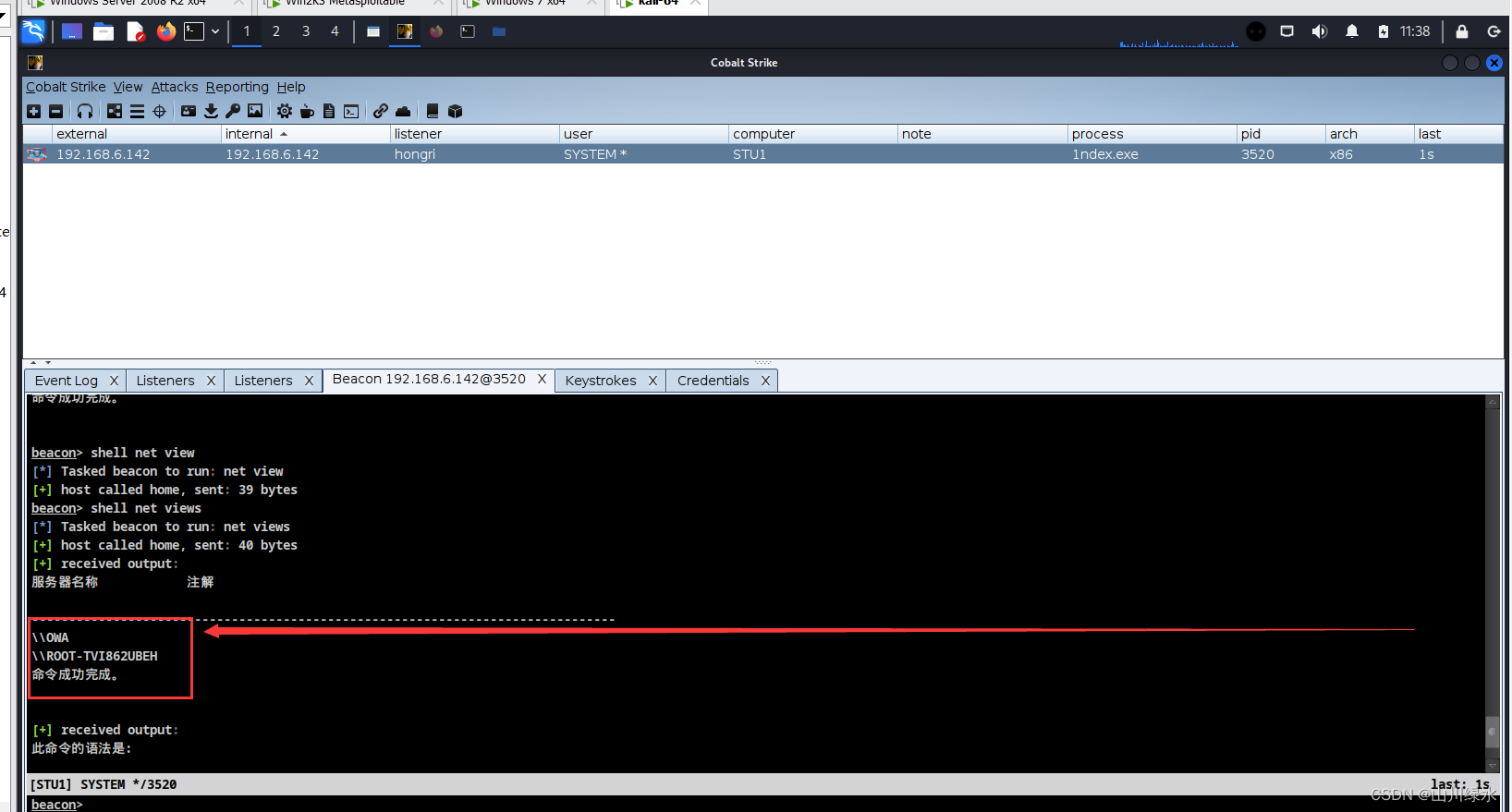1512x812 pixels.
Task: Sort sessions by the user column header
Action: [644, 134]
